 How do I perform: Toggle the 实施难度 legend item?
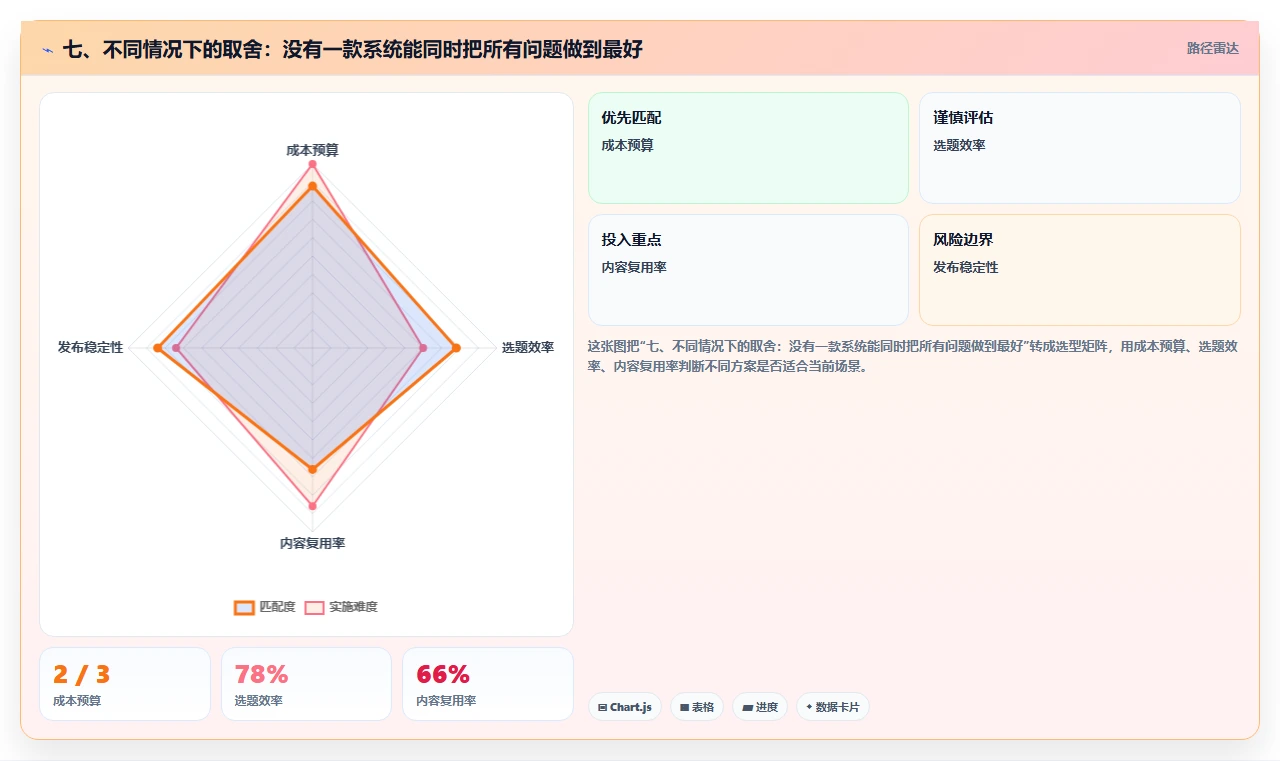pyautogui.click(x=341, y=607)
